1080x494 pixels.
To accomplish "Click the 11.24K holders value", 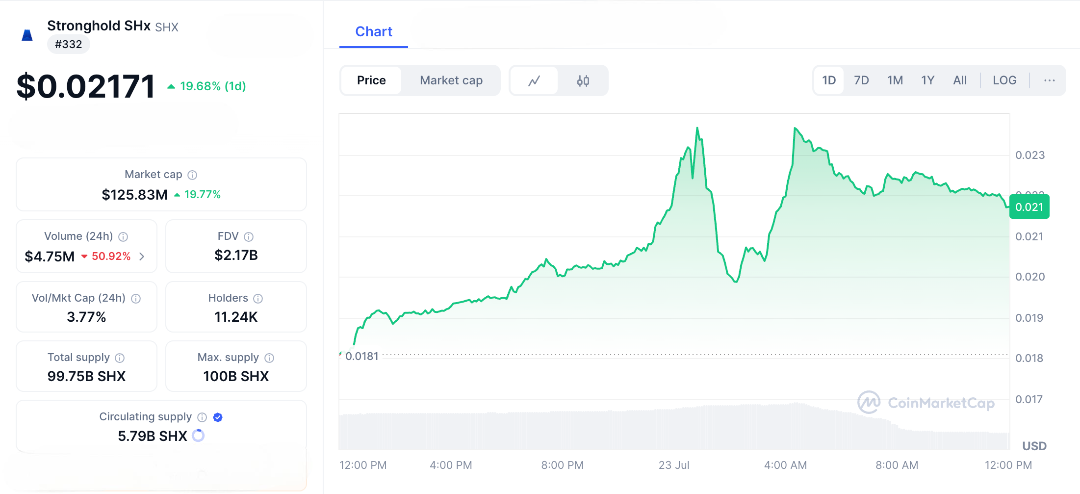I will click(236, 318).
